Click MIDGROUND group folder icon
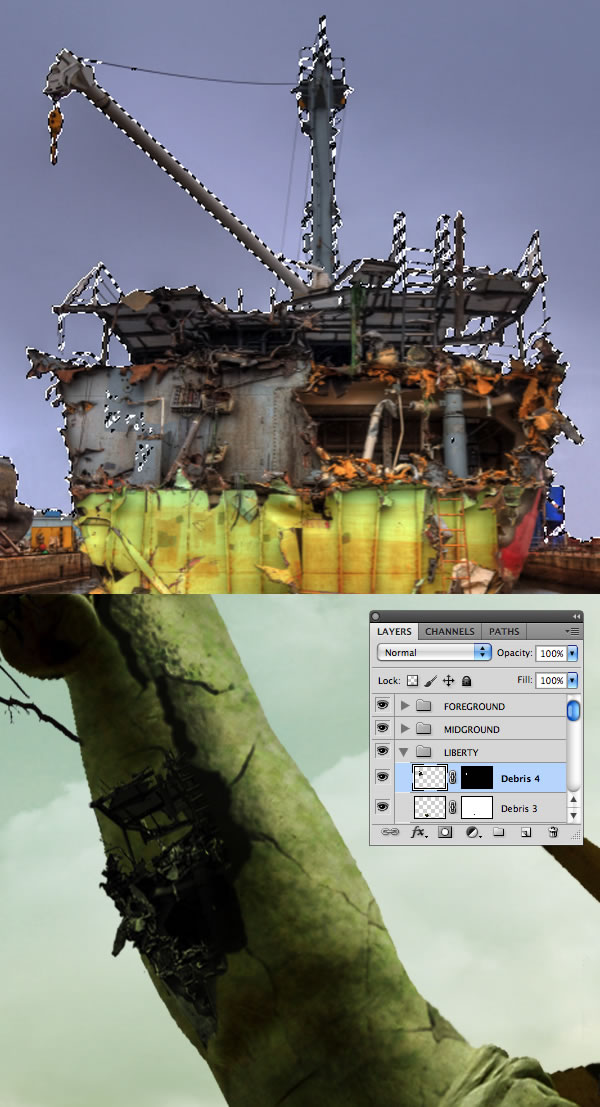 tap(424, 729)
